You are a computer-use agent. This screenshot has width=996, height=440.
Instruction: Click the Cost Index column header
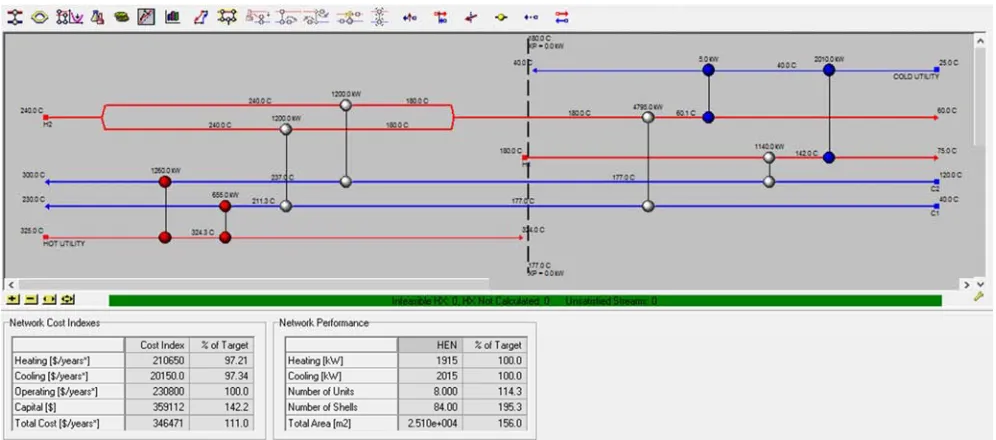point(164,345)
